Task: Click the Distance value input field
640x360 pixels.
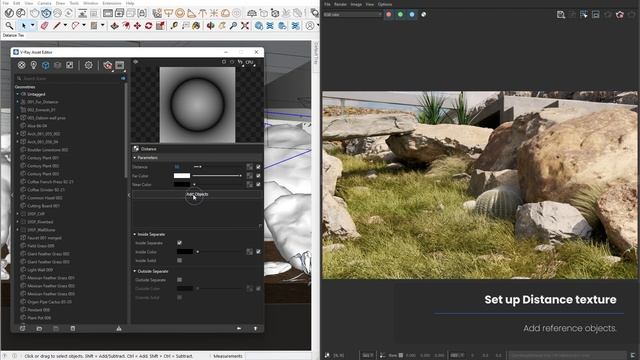Action: click(x=182, y=167)
